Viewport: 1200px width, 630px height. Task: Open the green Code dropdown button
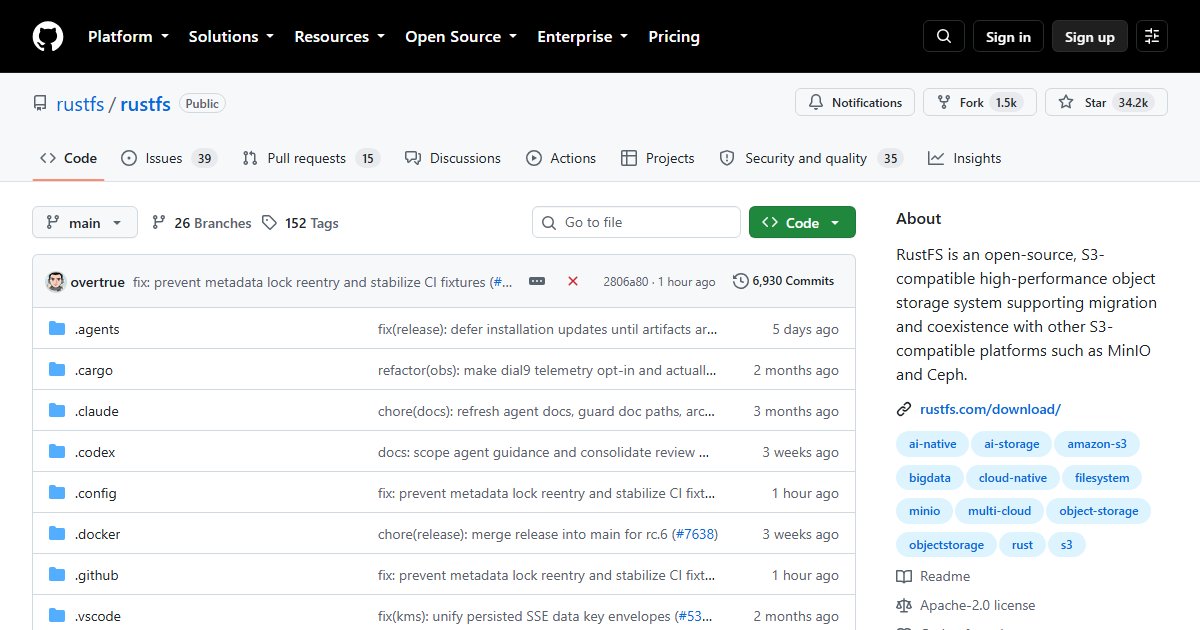coord(802,223)
